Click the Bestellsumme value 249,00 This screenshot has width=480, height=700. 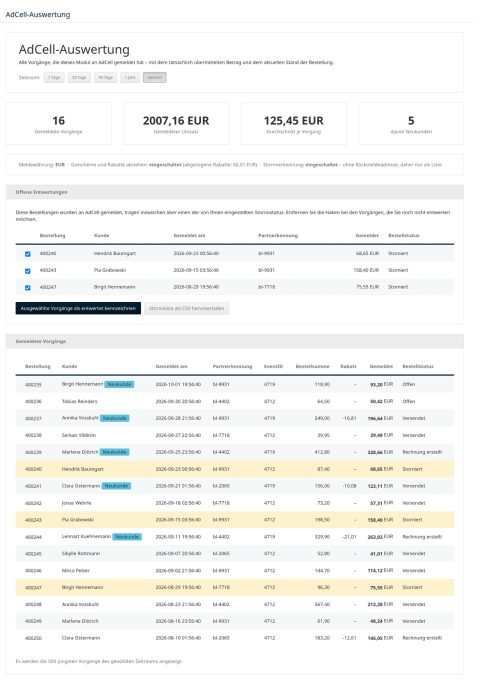coord(322,418)
